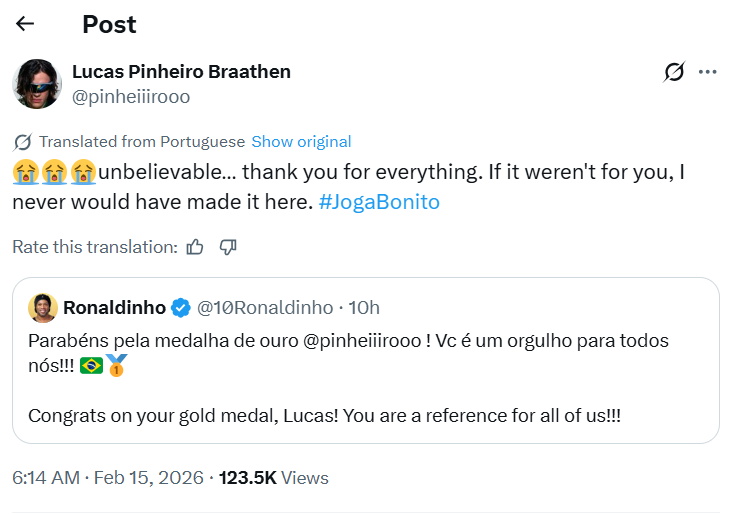The image size is (731, 514).
Task: Open the Grok icon beside the author
Action: point(674,72)
